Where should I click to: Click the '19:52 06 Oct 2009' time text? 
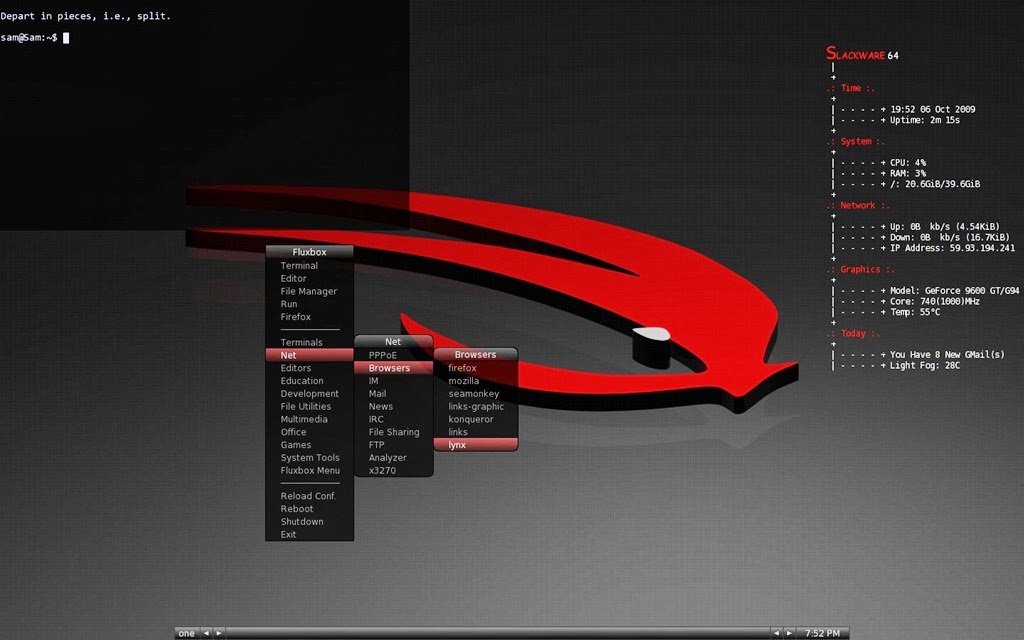point(933,109)
